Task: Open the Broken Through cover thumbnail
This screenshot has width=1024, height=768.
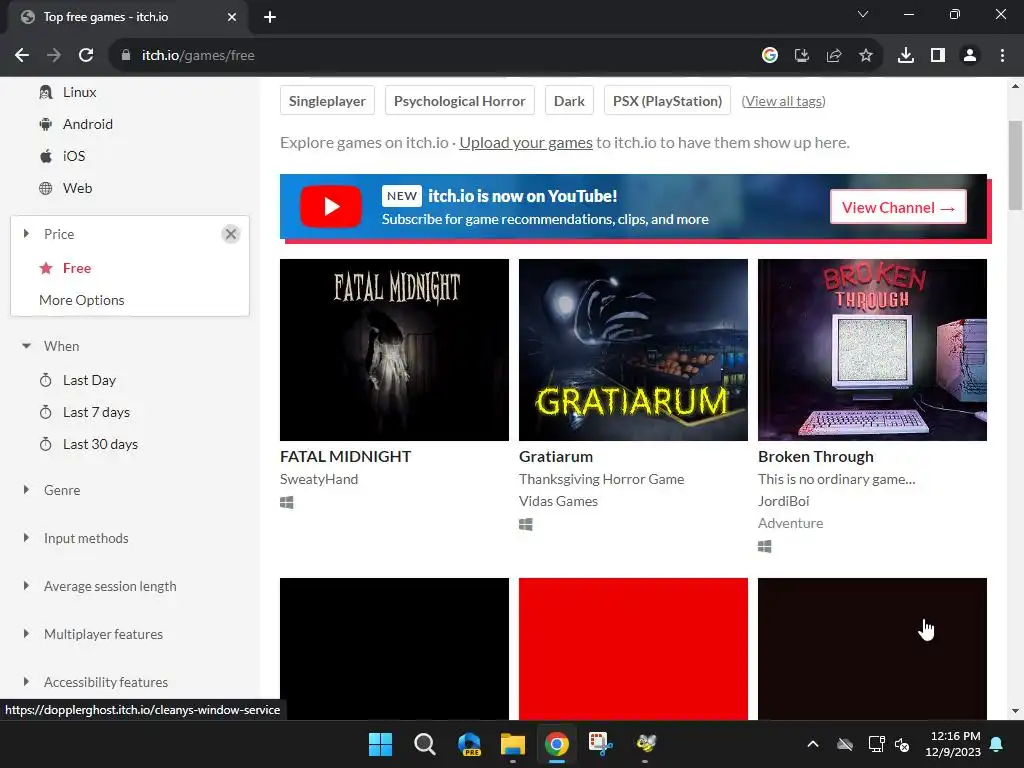Action: pos(872,349)
